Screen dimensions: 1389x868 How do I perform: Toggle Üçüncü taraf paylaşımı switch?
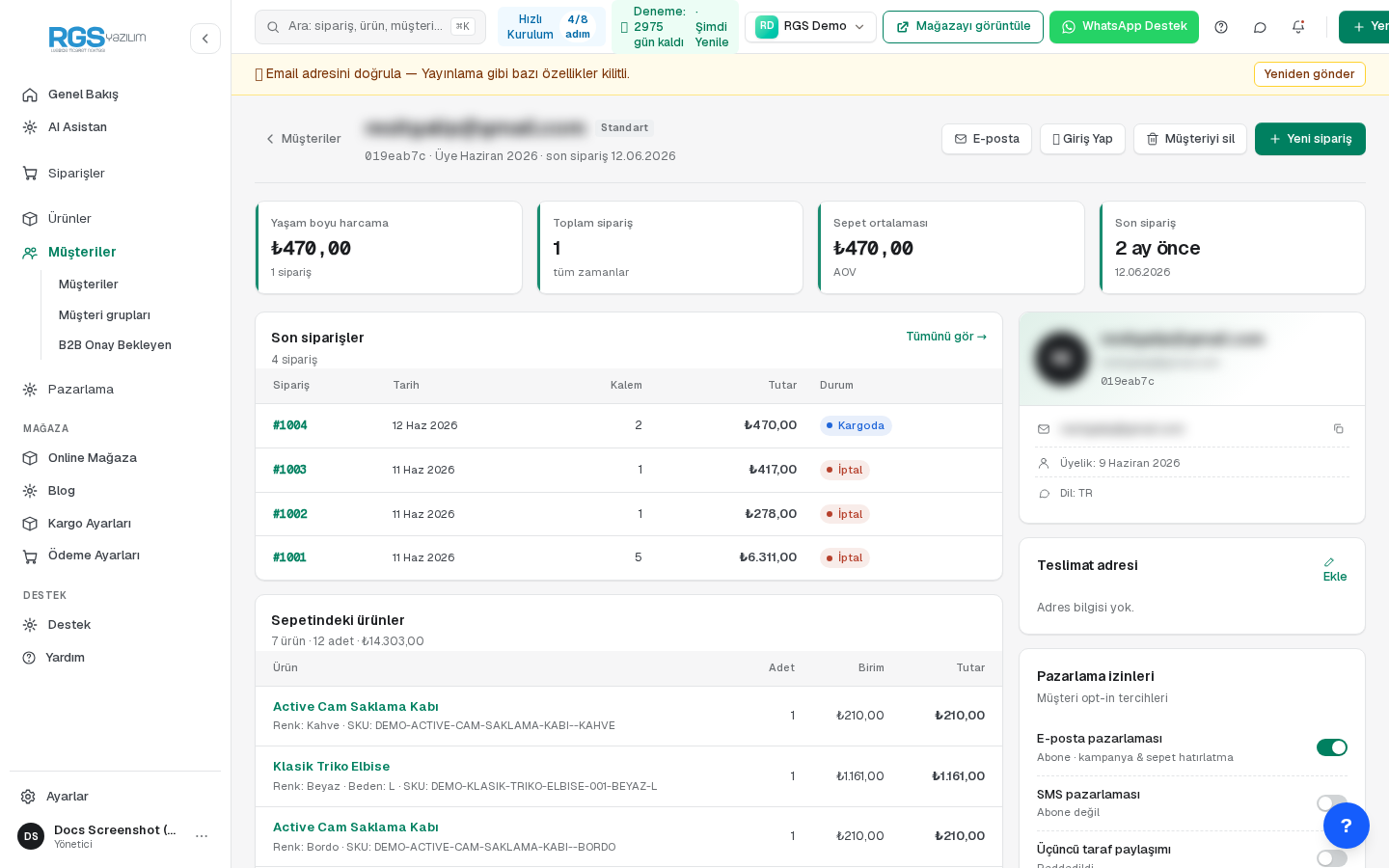tap(1332, 858)
